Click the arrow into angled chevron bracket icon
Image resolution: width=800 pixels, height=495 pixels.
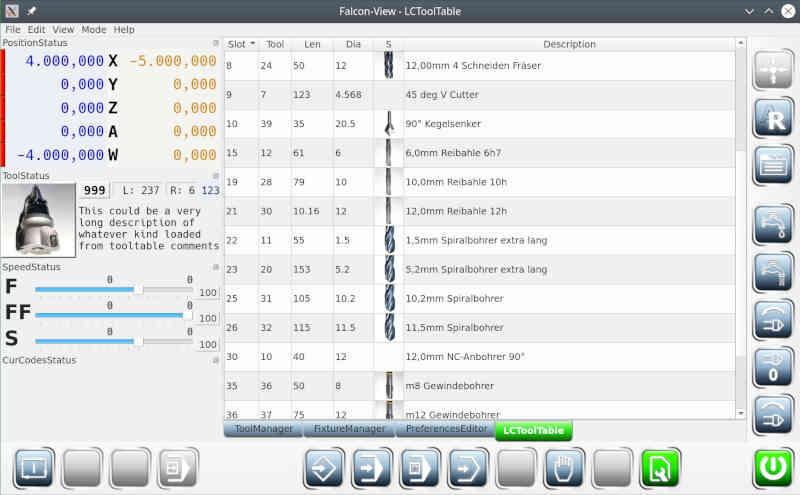[x=468, y=467]
